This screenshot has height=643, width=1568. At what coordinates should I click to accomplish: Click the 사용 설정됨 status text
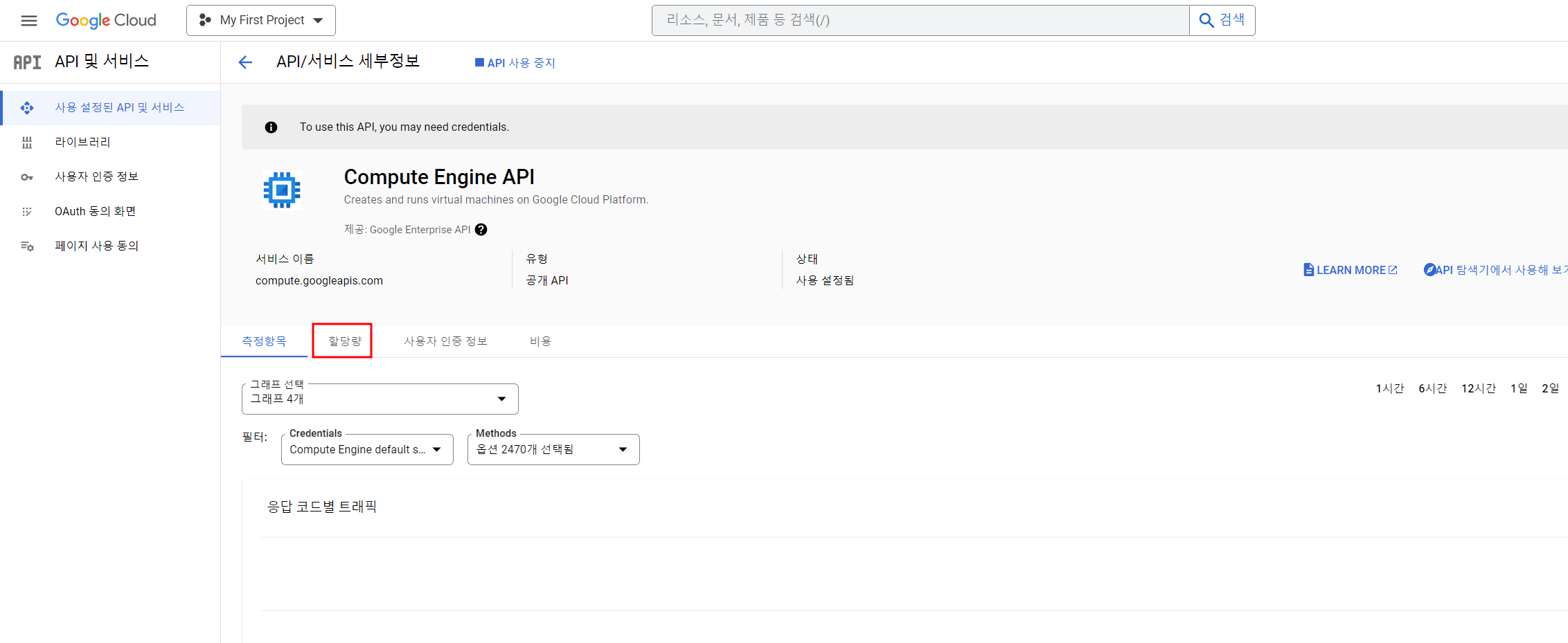click(825, 280)
